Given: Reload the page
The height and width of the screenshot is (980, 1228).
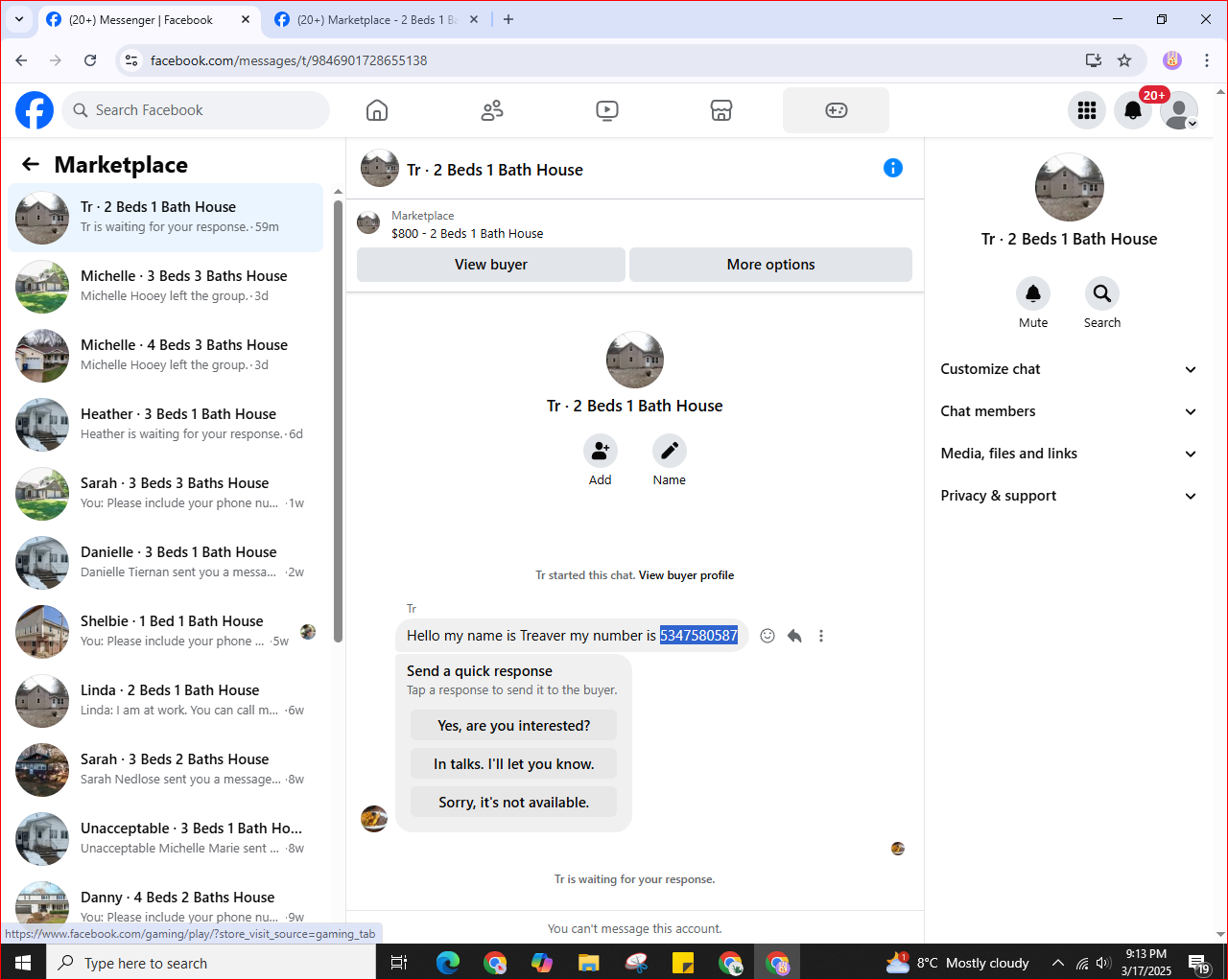Looking at the screenshot, I should point(90,60).
